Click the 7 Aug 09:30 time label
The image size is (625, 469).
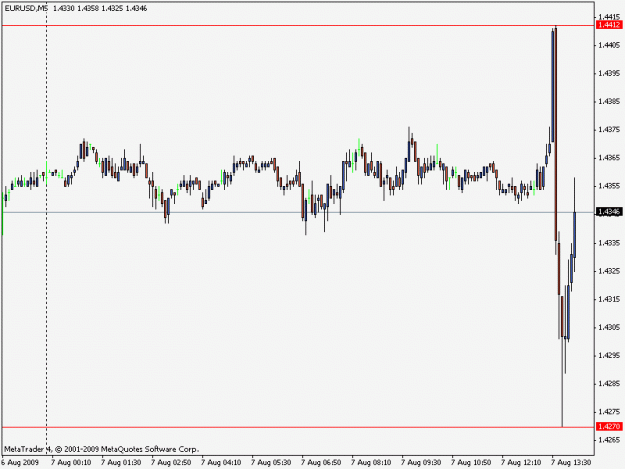tap(421, 463)
